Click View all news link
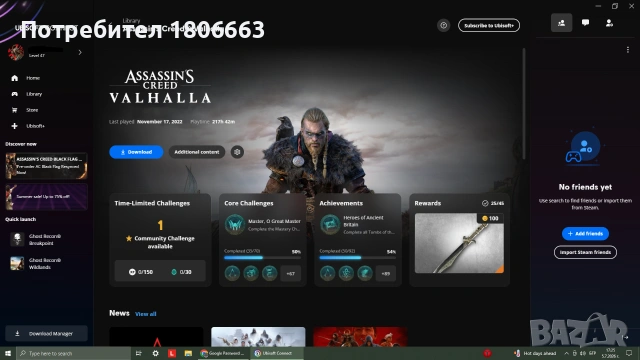This screenshot has height=360, width=640. click(145, 314)
